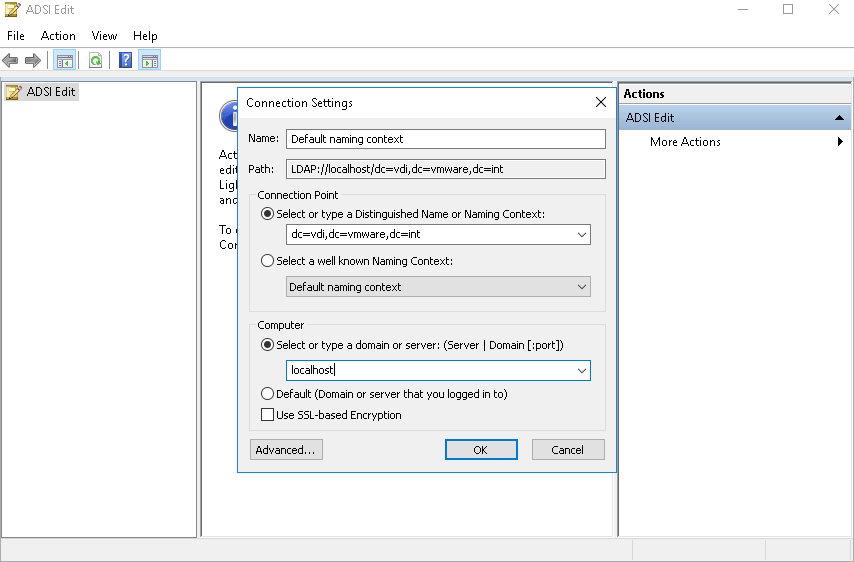Select Distinguished Name or Naming Context radio
The width and height of the screenshot is (854, 562).
267,214
